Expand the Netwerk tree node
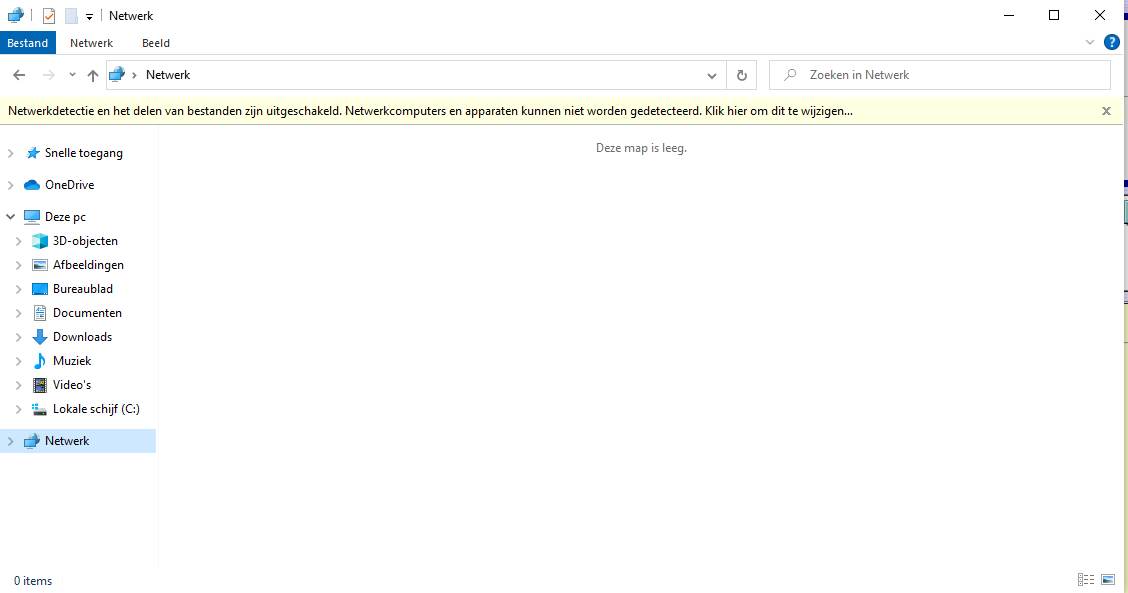 11,441
